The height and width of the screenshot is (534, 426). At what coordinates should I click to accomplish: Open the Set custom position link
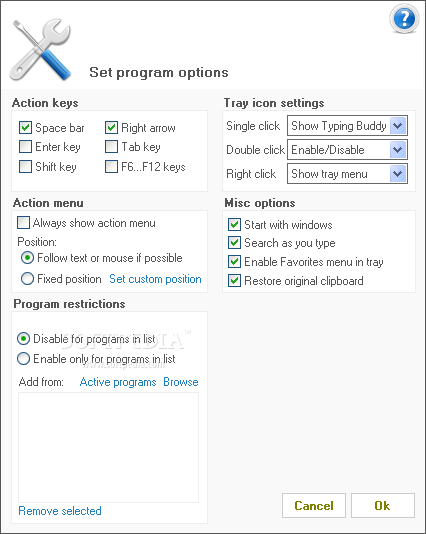155,279
